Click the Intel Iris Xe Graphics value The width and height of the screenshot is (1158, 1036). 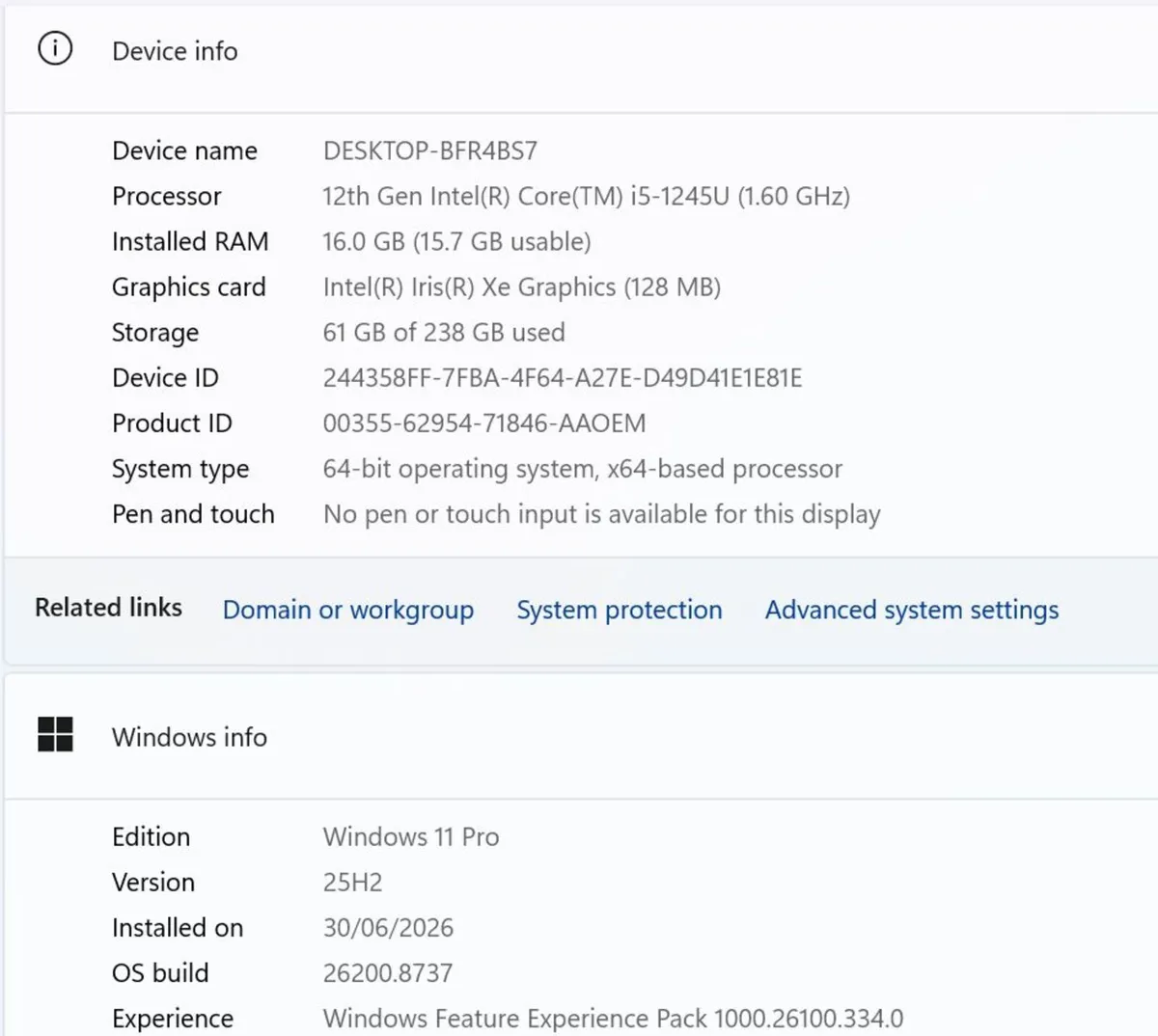[x=522, y=286]
